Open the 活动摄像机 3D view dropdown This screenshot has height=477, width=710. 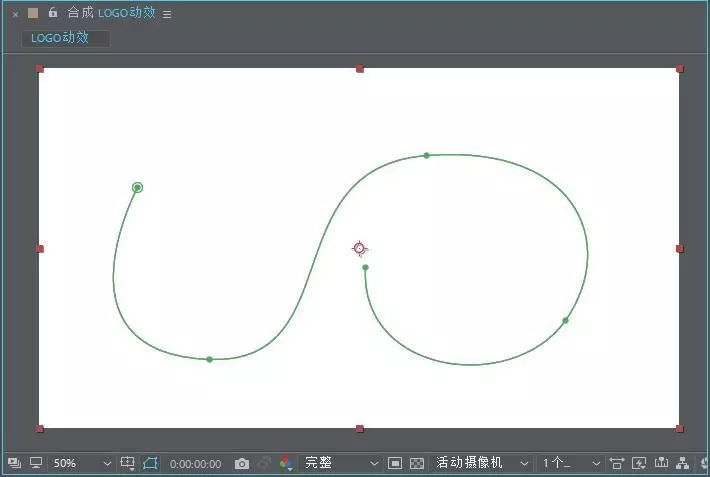pyautogui.click(x=482, y=463)
